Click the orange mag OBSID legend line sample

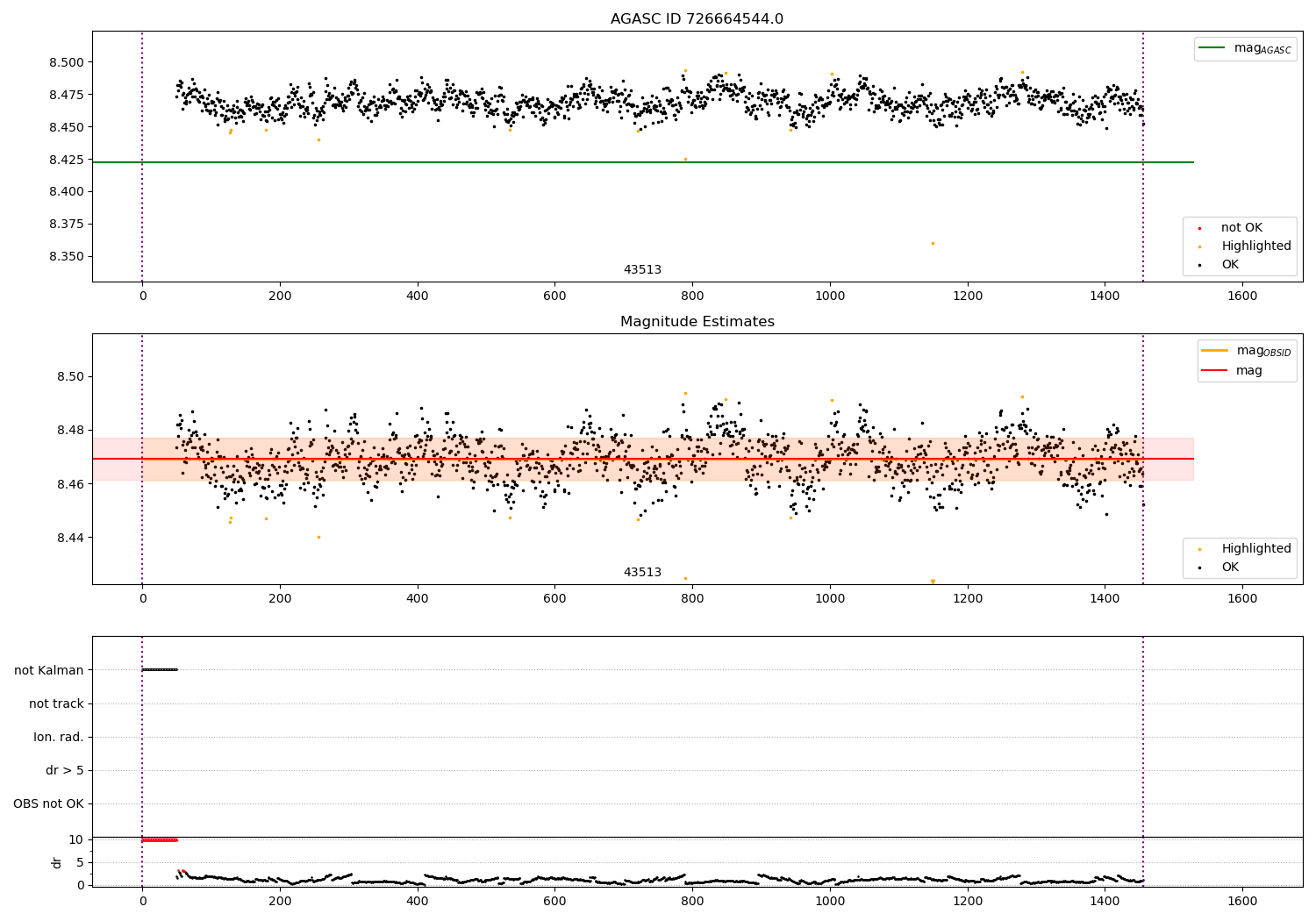pyautogui.click(x=1215, y=351)
